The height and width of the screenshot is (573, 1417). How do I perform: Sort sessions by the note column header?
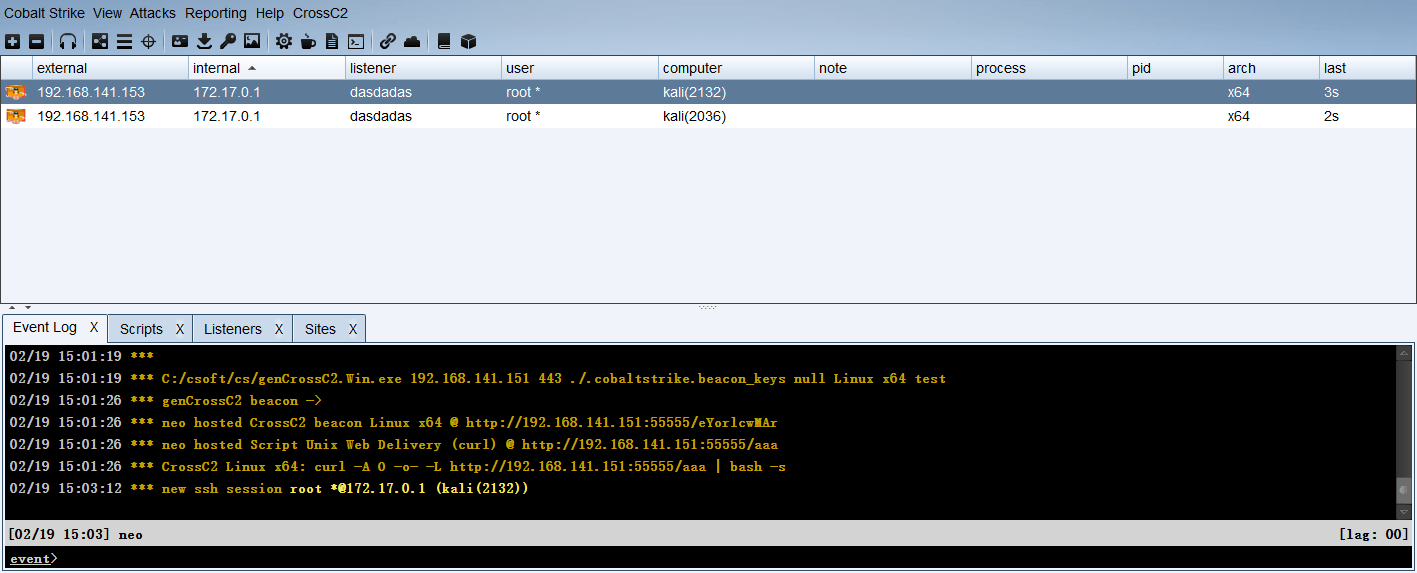[x=893, y=68]
